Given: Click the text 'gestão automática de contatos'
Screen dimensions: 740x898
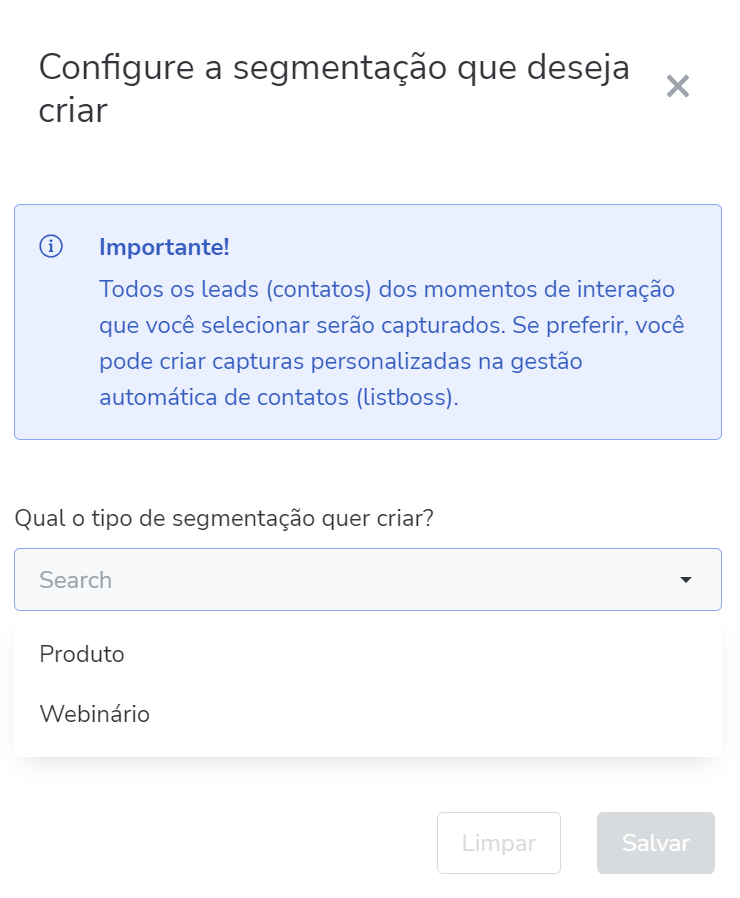Looking at the screenshot, I should (x=341, y=379).
